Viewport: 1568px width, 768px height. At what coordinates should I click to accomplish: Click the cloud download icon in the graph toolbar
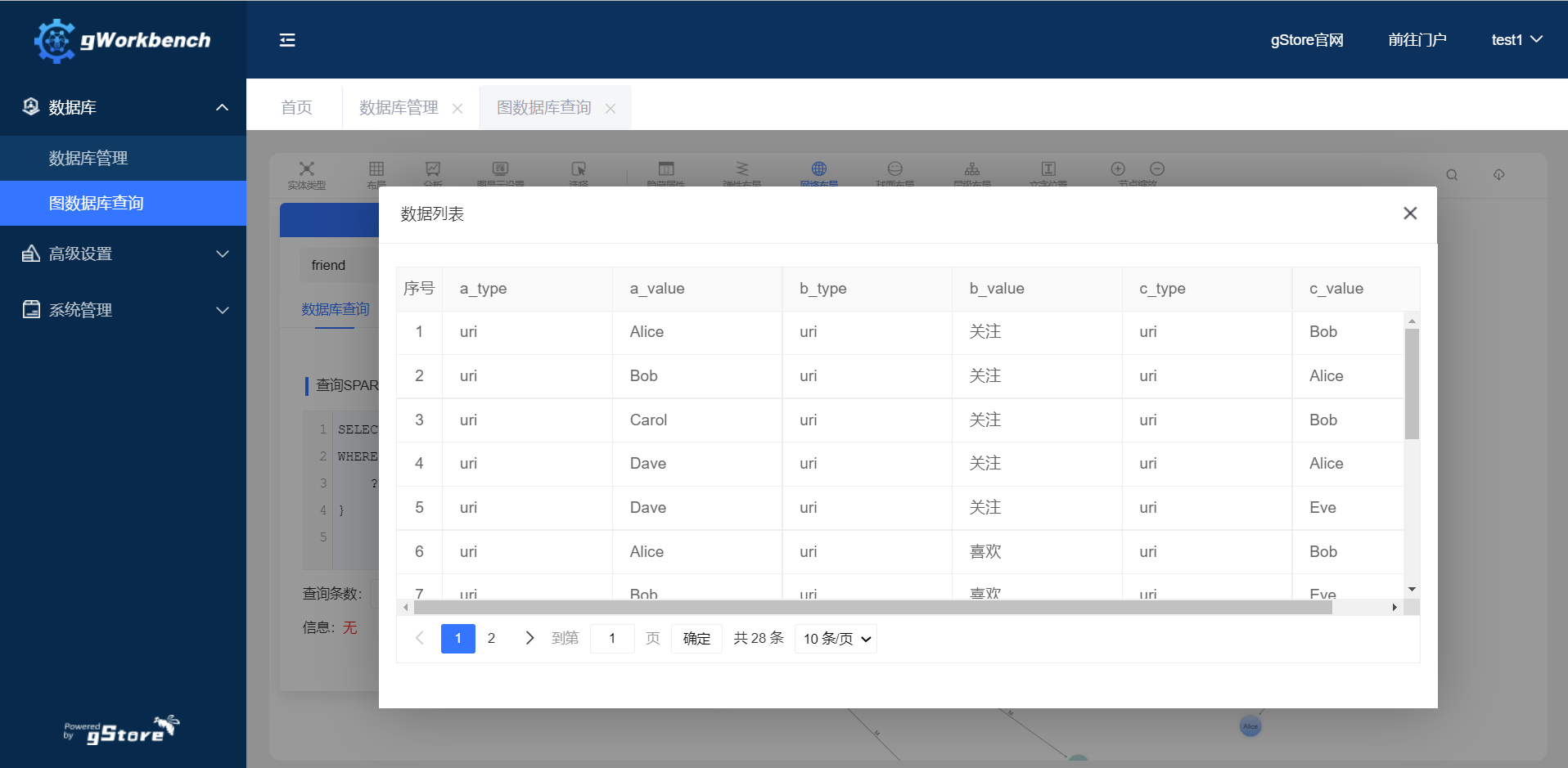(1498, 175)
